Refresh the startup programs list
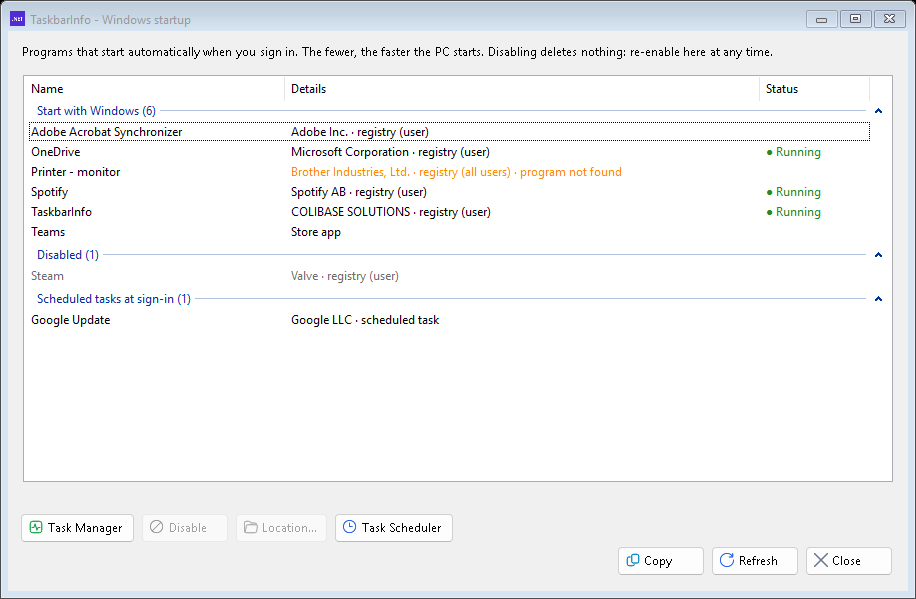This screenshot has height=599, width=916. click(755, 560)
